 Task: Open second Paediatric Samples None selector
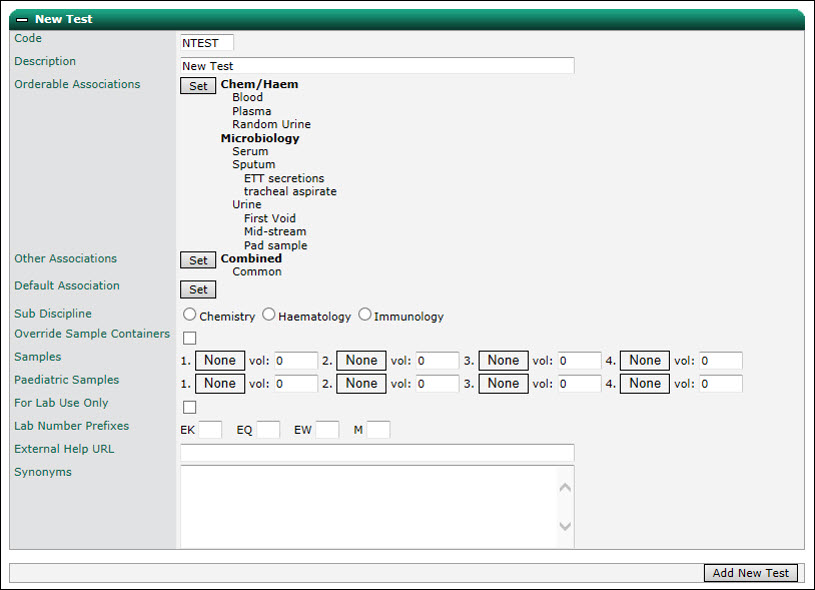coord(361,384)
